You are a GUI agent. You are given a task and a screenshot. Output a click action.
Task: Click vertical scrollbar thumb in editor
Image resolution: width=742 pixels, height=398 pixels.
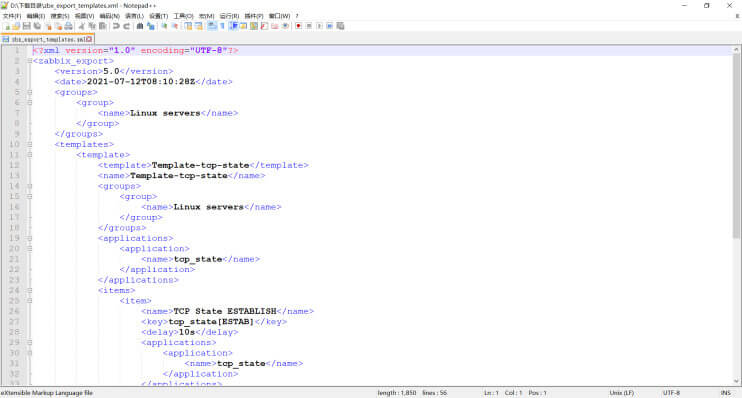click(736, 146)
